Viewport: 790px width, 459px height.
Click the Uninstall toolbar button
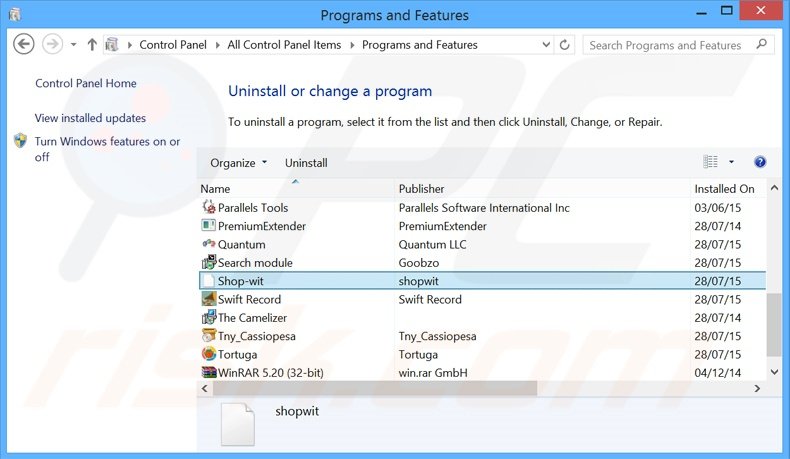[x=306, y=163]
